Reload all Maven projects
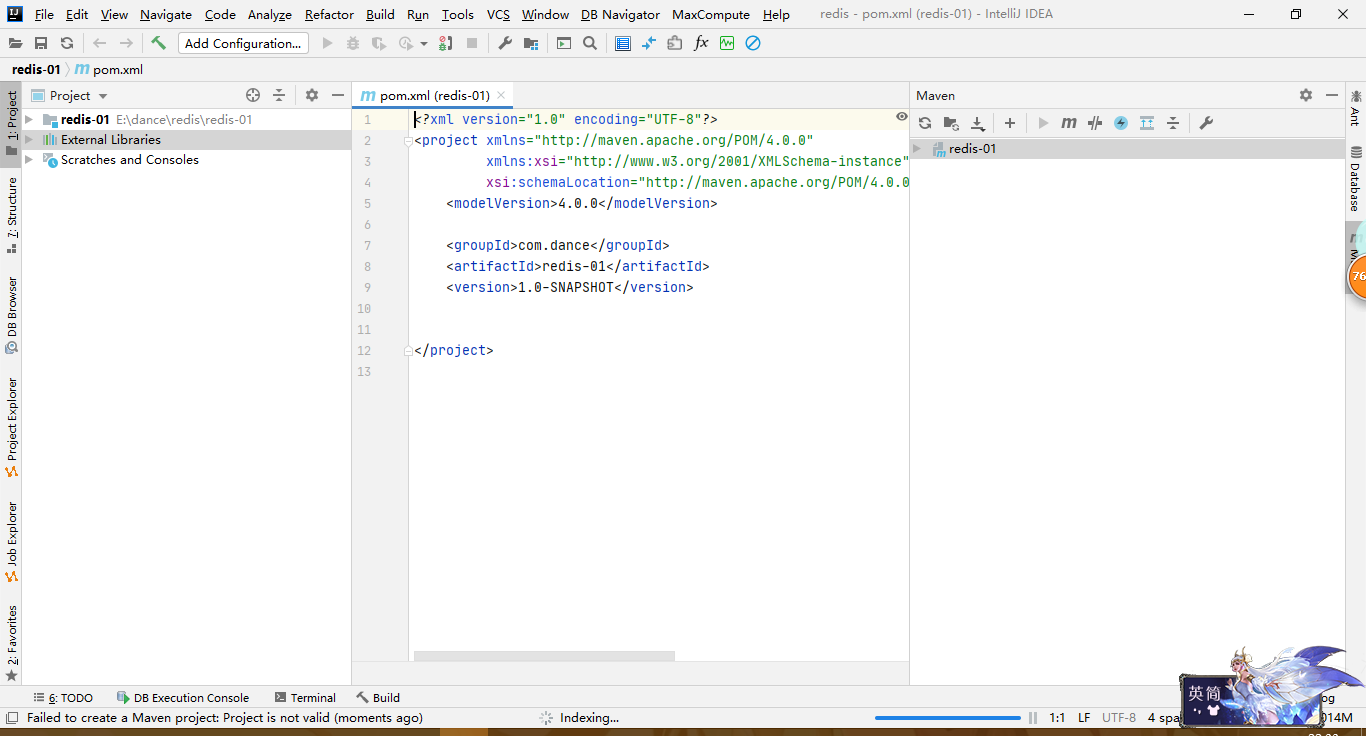This screenshot has height=736, width=1366. [x=925, y=122]
